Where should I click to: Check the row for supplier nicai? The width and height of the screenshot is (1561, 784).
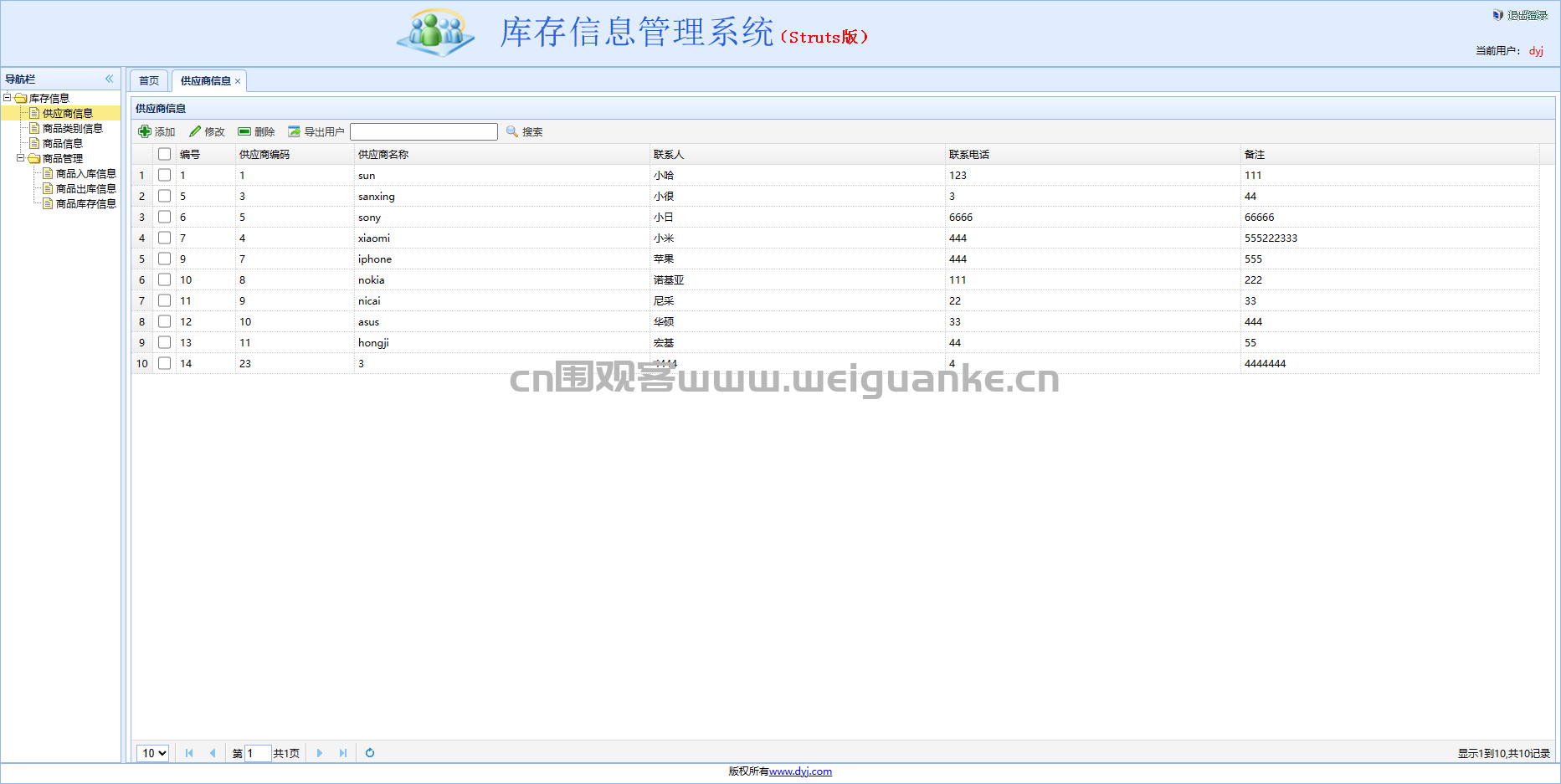tap(165, 300)
